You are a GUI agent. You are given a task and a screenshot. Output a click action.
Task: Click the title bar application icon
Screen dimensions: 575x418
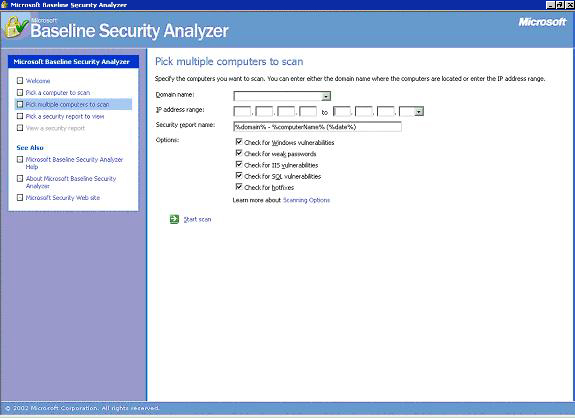4,4
